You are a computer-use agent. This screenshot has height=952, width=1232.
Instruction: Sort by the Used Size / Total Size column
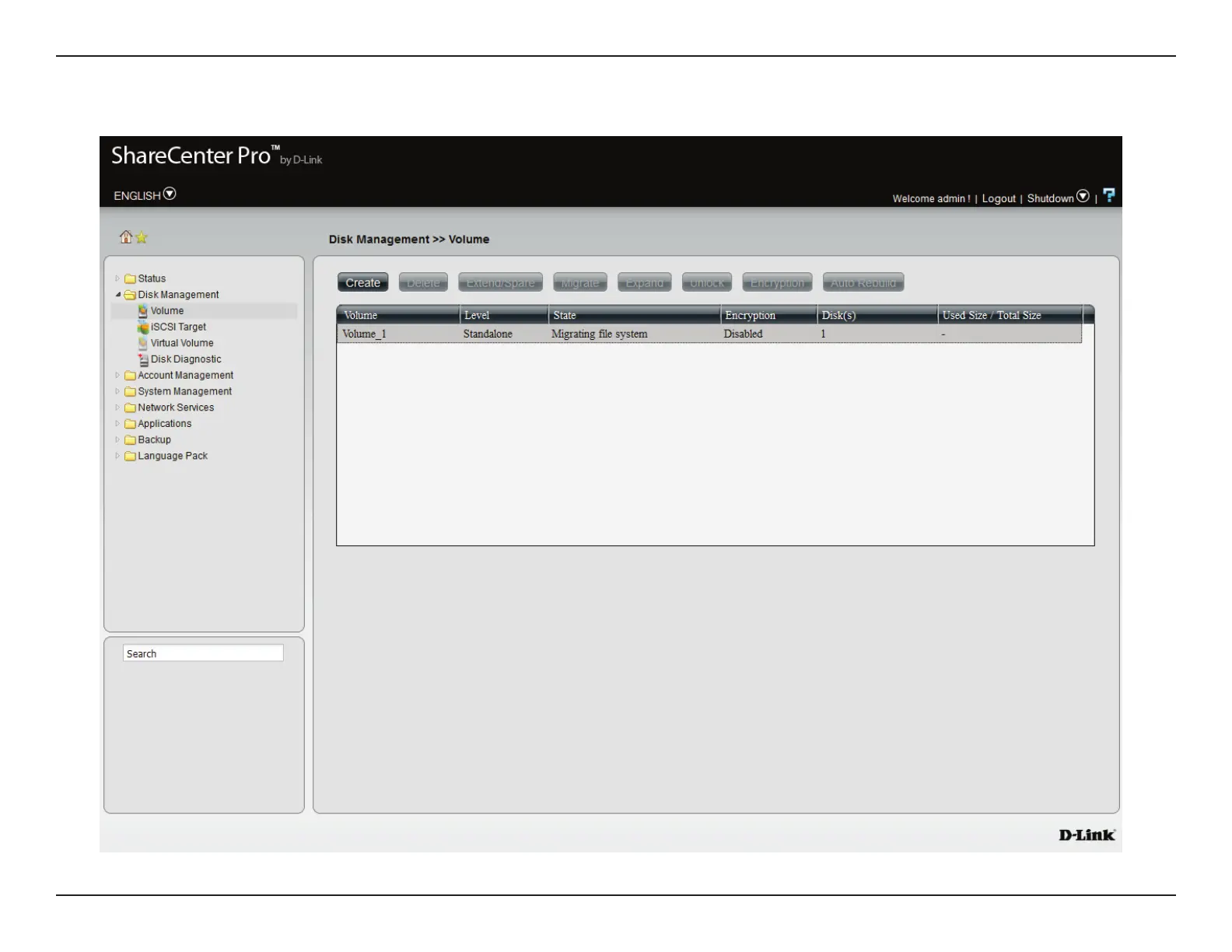(x=991, y=316)
